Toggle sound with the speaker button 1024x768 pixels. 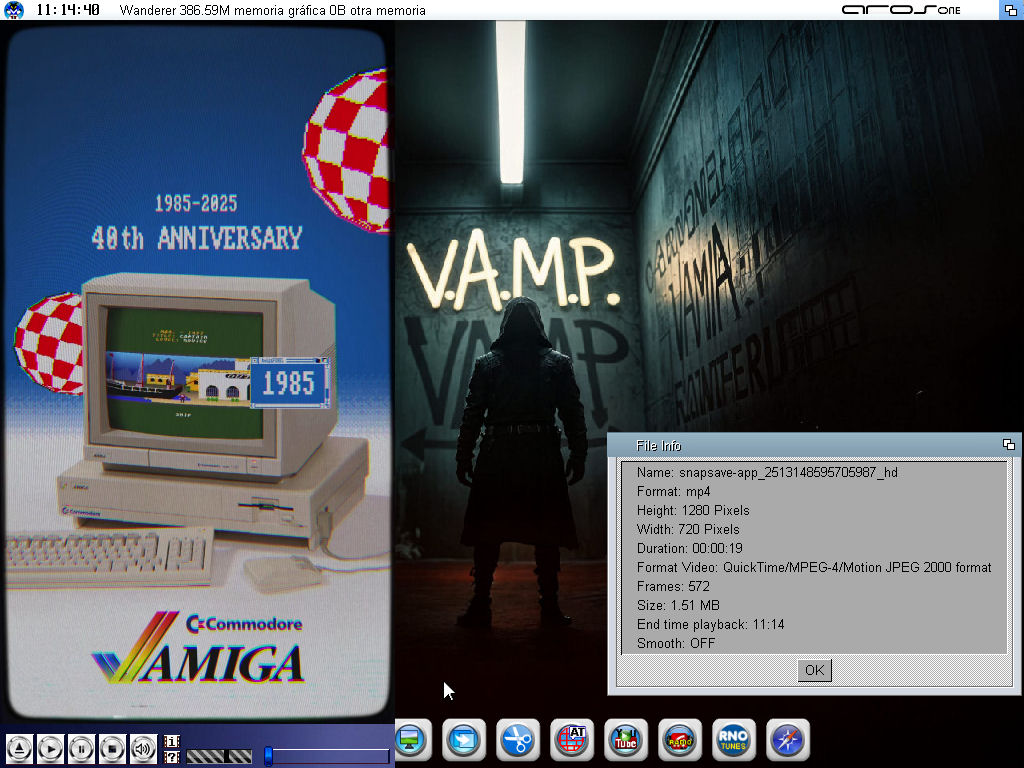tap(143, 748)
